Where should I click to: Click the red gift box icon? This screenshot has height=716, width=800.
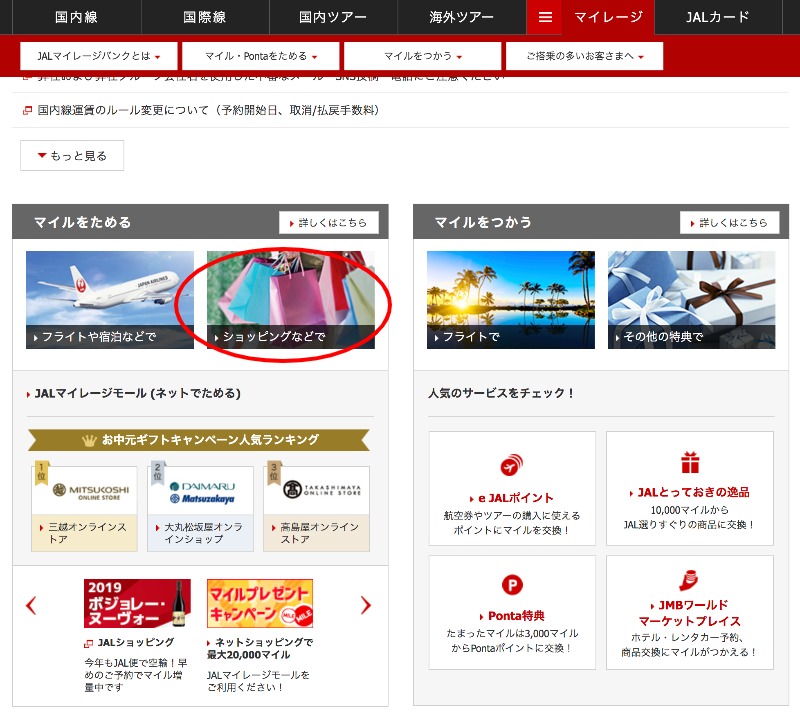pyautogui.click(x=690, y=462)
